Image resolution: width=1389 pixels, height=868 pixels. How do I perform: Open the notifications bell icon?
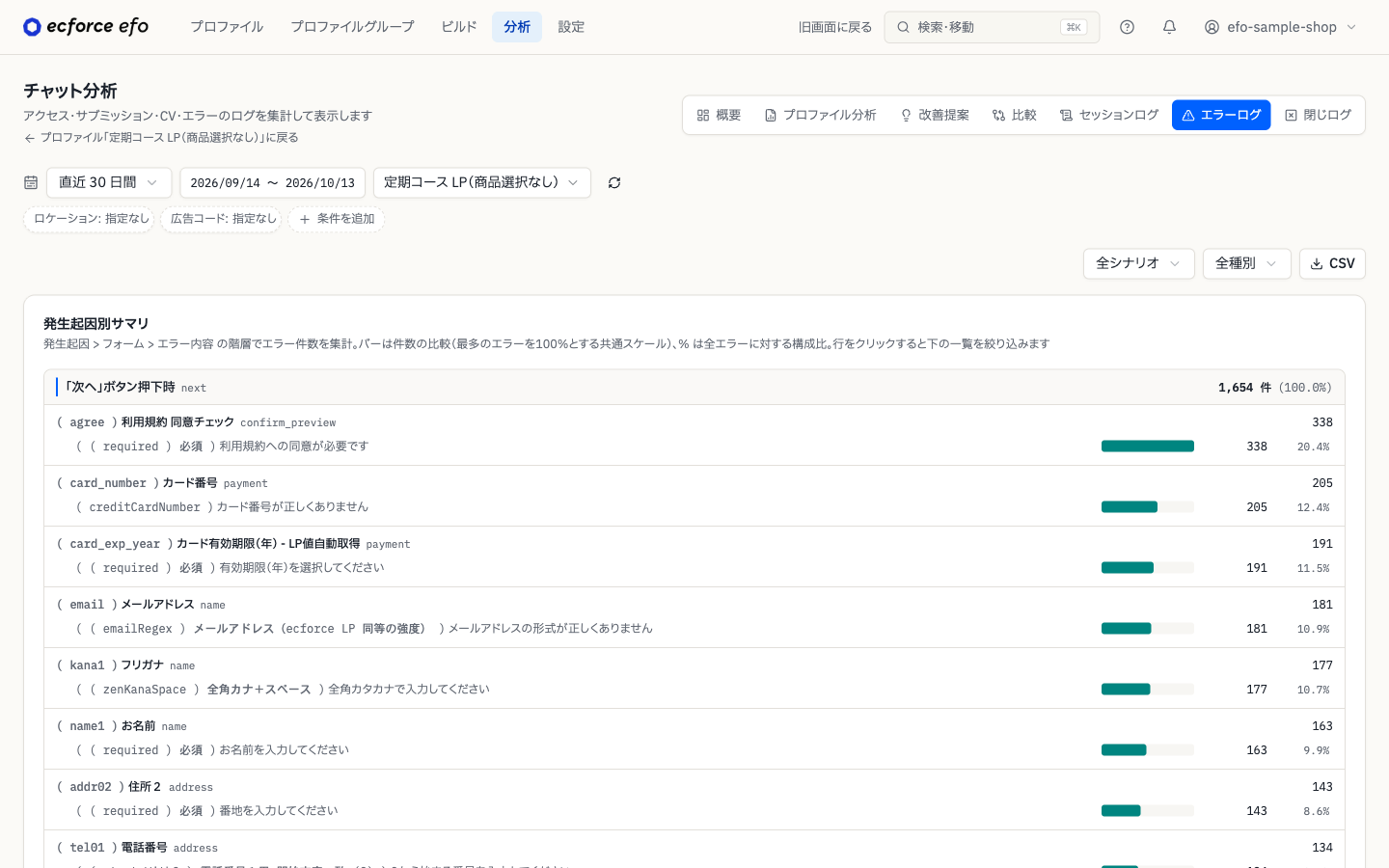pyautogui.click(x=1169, y=27)
